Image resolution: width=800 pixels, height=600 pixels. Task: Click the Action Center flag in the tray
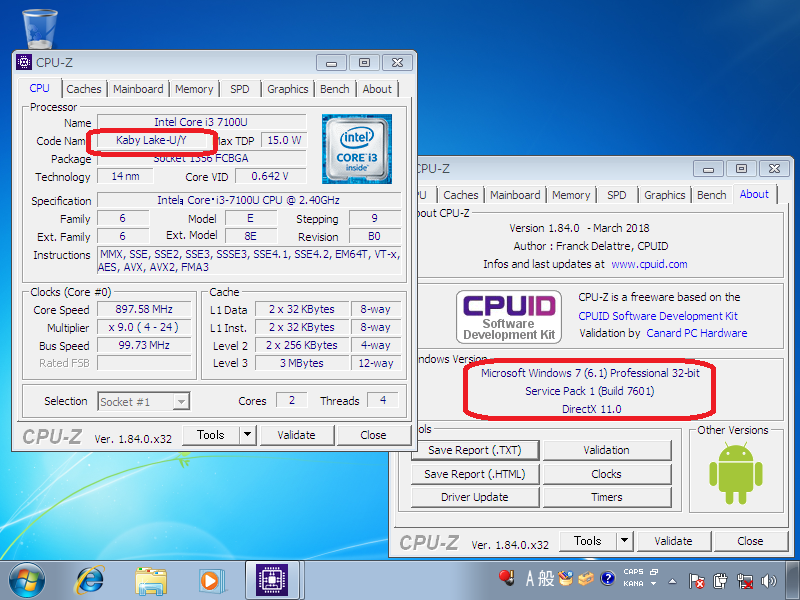(697, 580)
